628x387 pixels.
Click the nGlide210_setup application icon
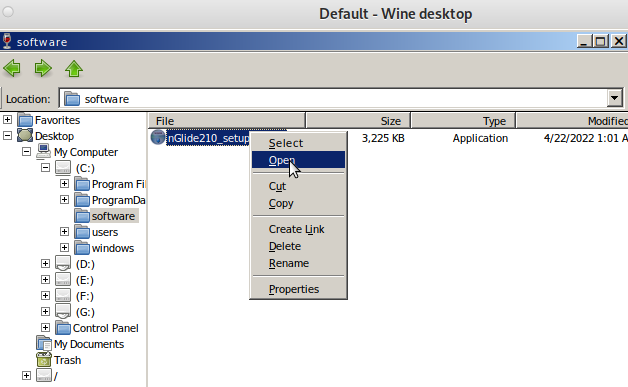point(158,137)
